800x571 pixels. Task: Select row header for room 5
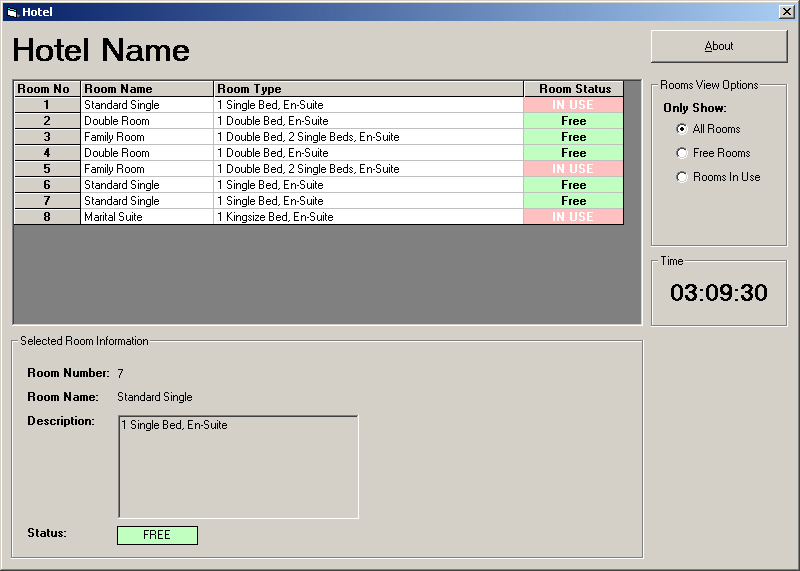tap(46, 169)
